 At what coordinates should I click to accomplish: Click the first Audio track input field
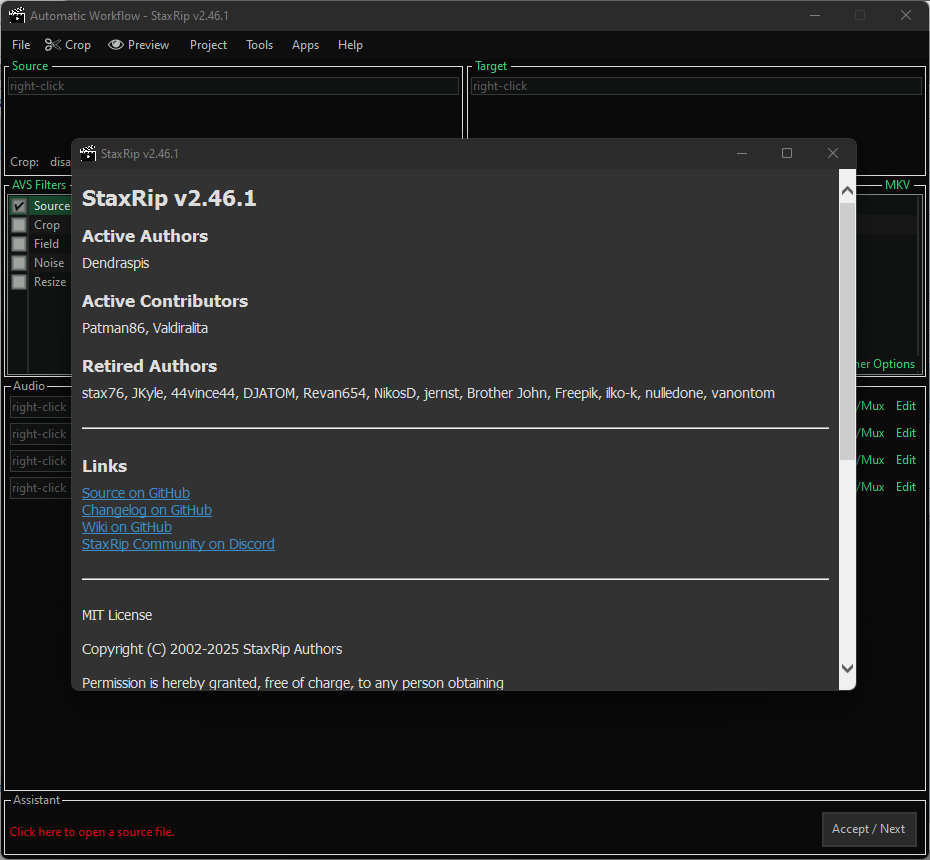[x=40, y=407]
